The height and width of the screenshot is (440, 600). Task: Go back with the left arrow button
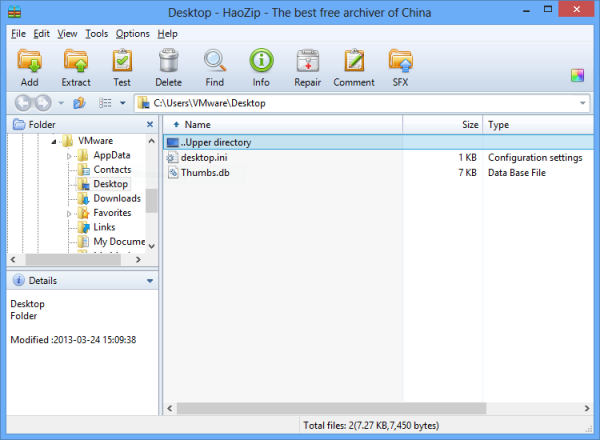(x=23, y=103)
